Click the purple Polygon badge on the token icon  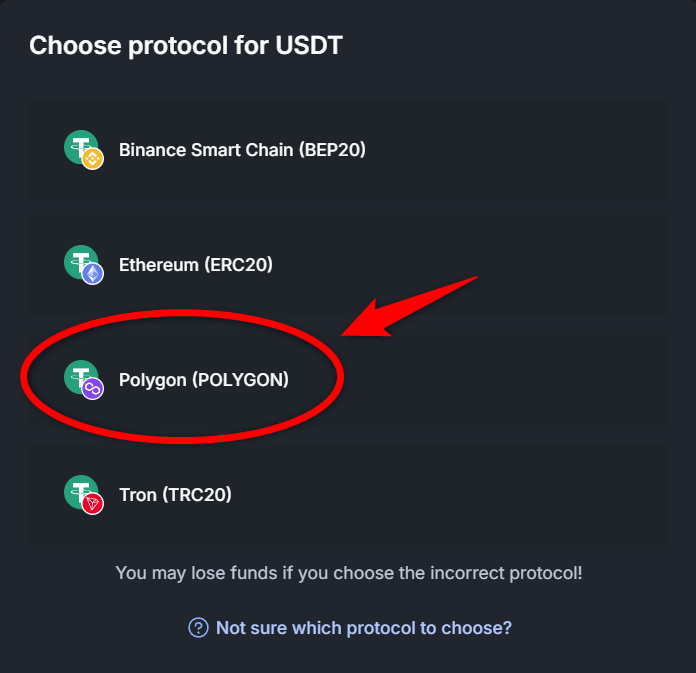[x=93, y=389]
